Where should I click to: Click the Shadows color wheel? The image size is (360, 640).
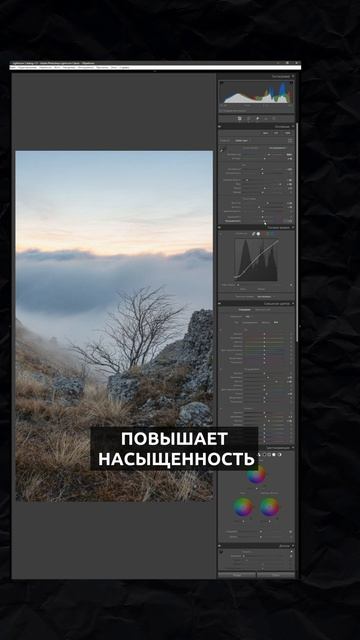pyautogui.click(x=243, y=507)
